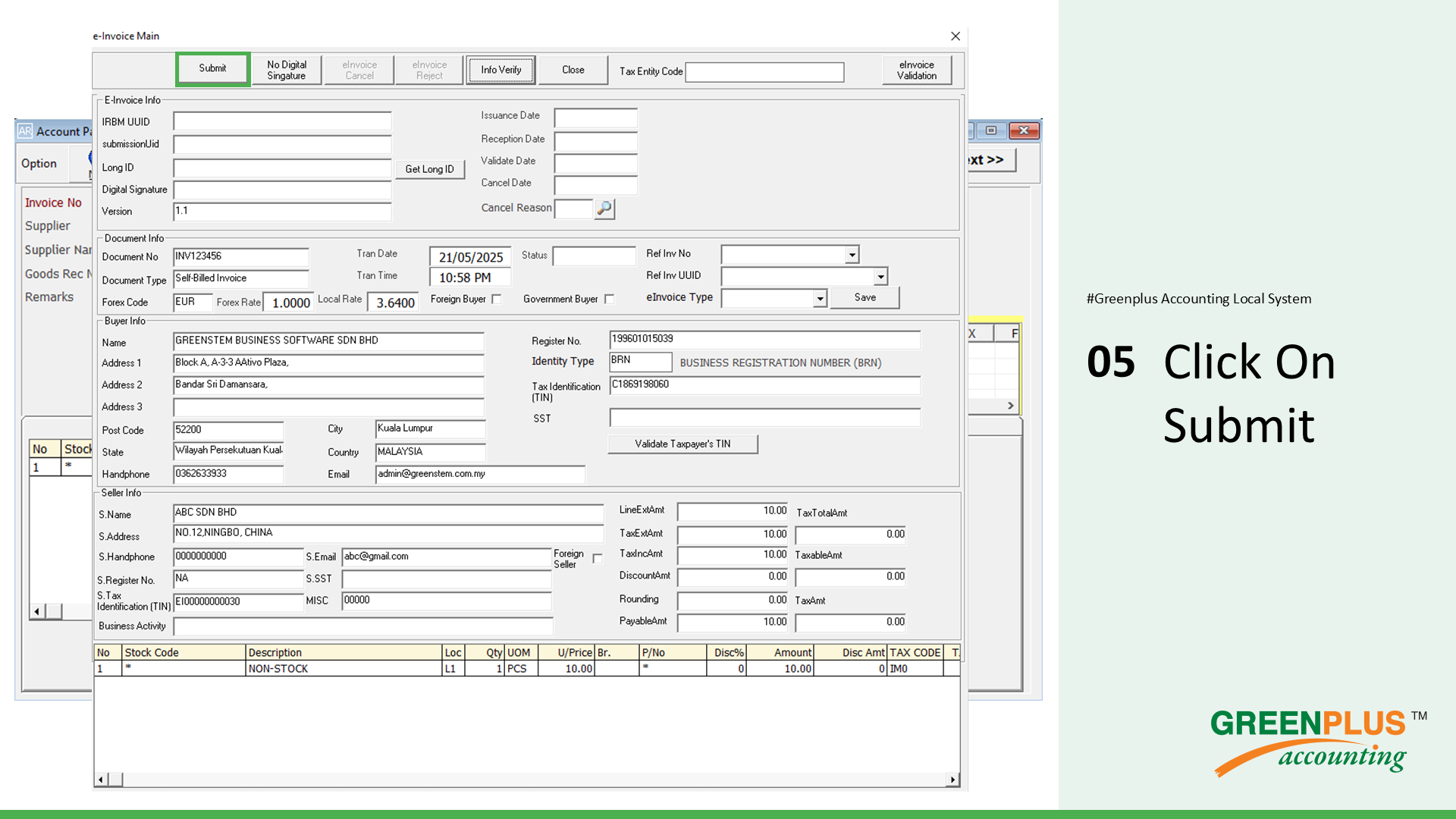Image resolution: width=1456 pixels, height=819 pixels.
Task: Click Invoice No label in Account window
Action: coord(53,203)
